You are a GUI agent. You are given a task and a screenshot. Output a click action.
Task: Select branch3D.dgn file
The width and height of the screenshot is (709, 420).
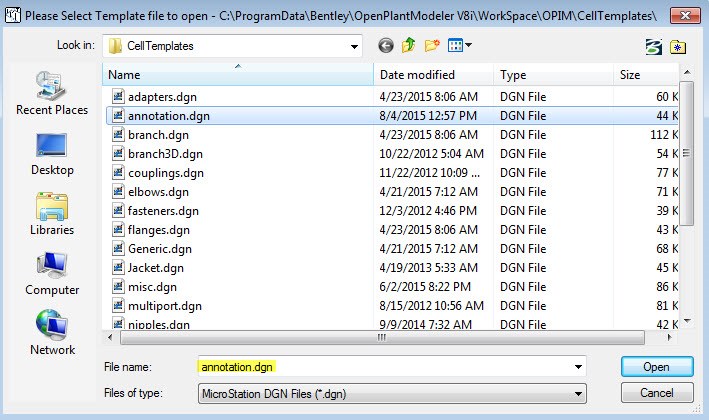165,154
